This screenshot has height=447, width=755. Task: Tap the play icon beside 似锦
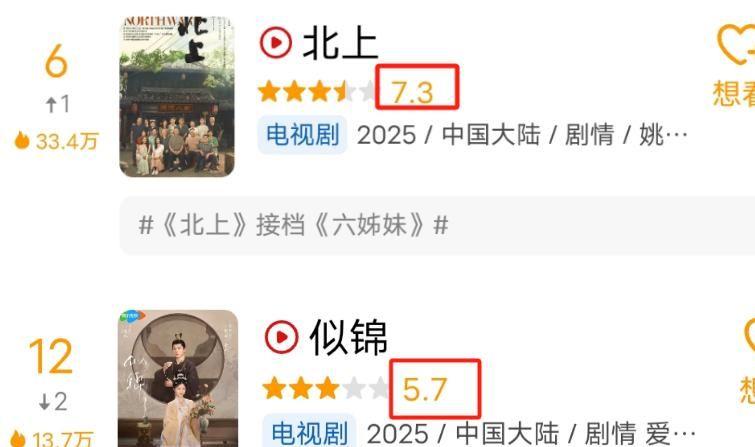pos(282,337)
